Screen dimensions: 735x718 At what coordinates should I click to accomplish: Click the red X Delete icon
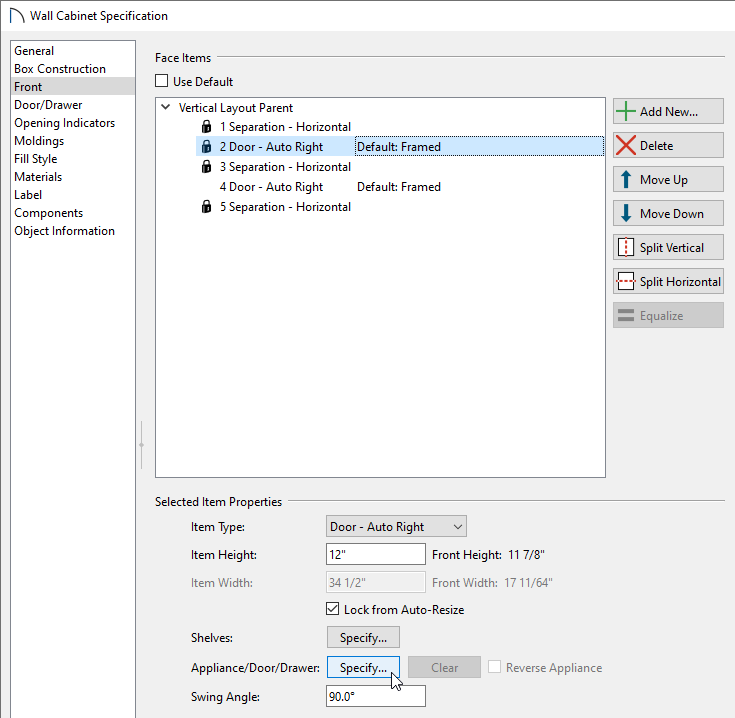pyautogui.click(x=626, y=145)
